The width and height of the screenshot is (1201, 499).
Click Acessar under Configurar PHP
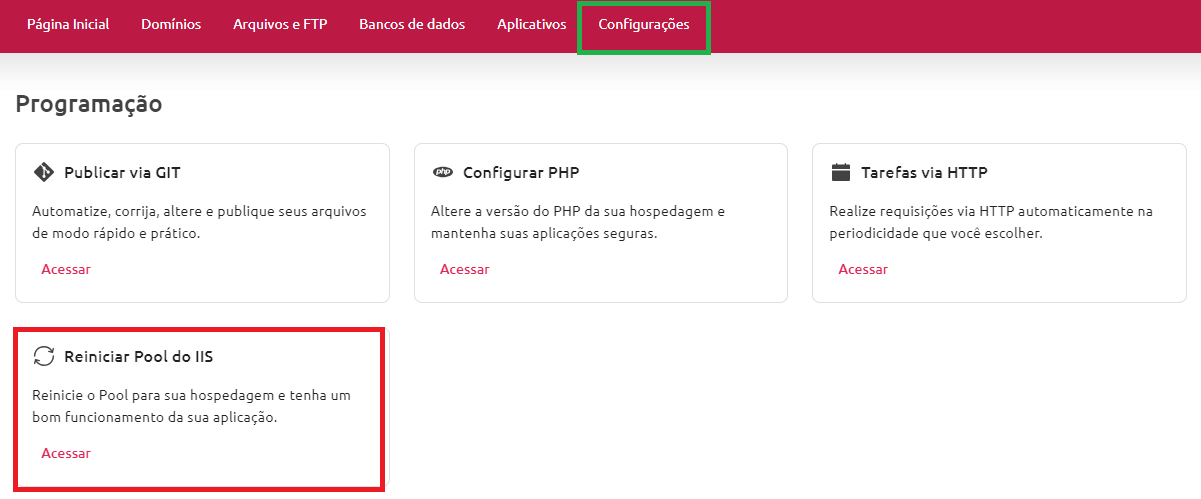(465, 269)
